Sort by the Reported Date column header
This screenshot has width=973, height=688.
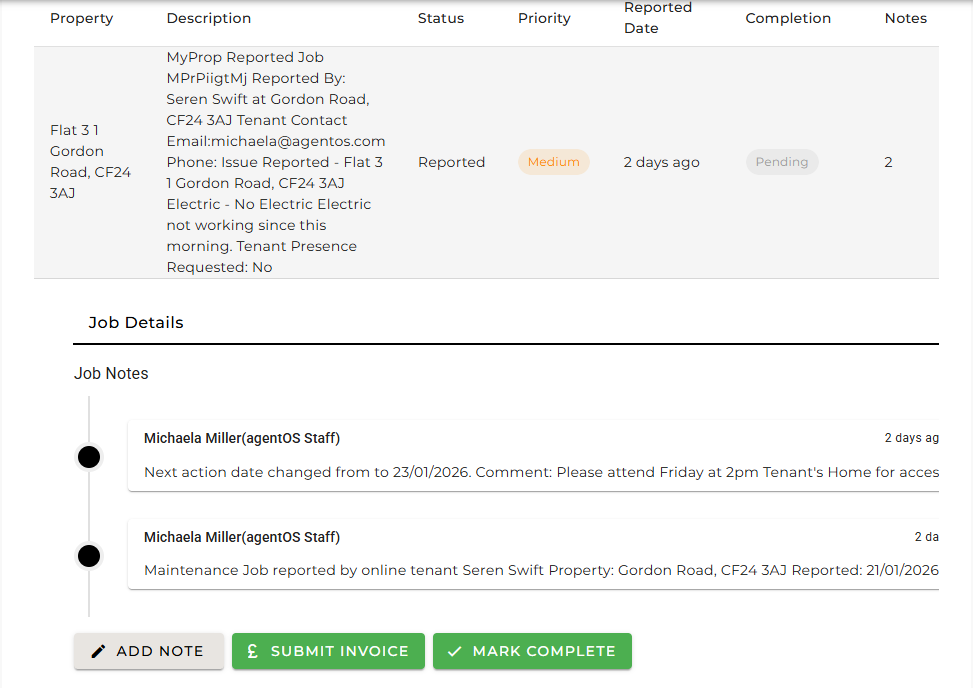click(x=657, y=18)
